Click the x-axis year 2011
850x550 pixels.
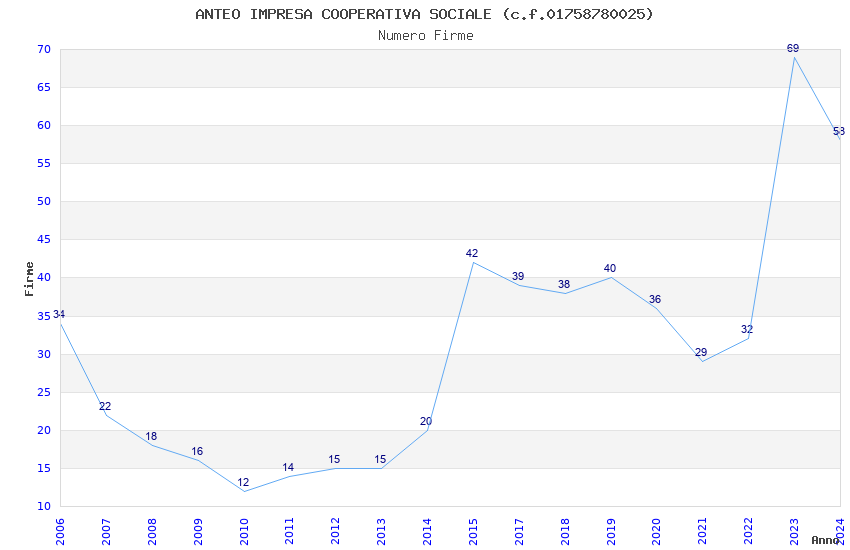(x=289, y=532)
